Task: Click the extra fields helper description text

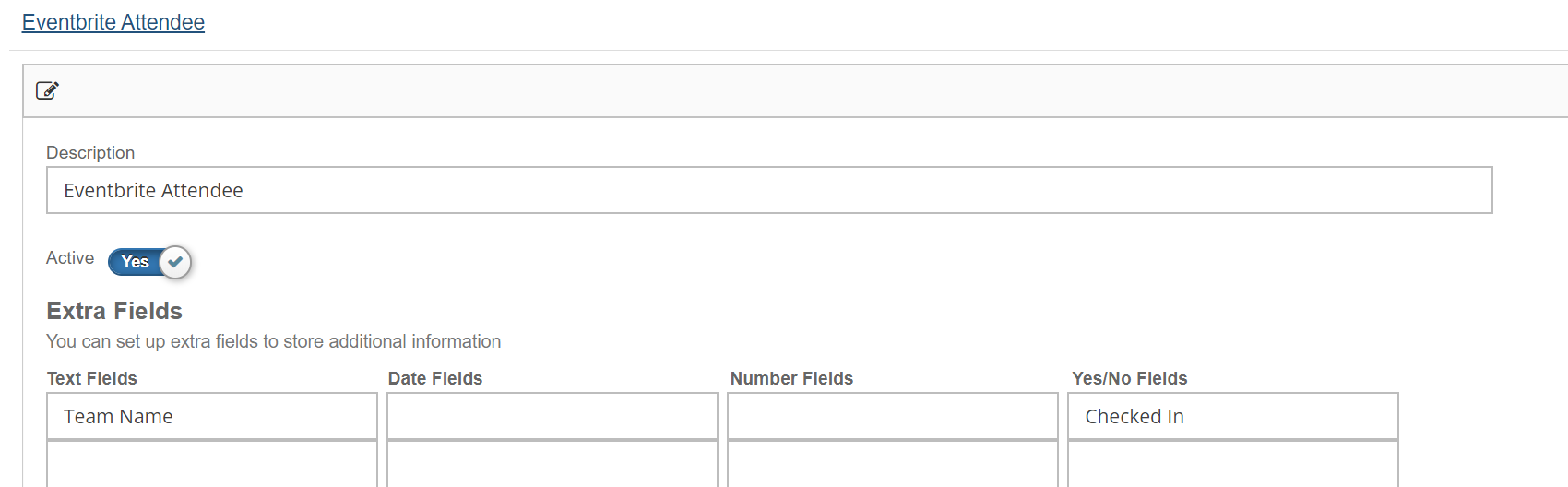Action: 274,341
